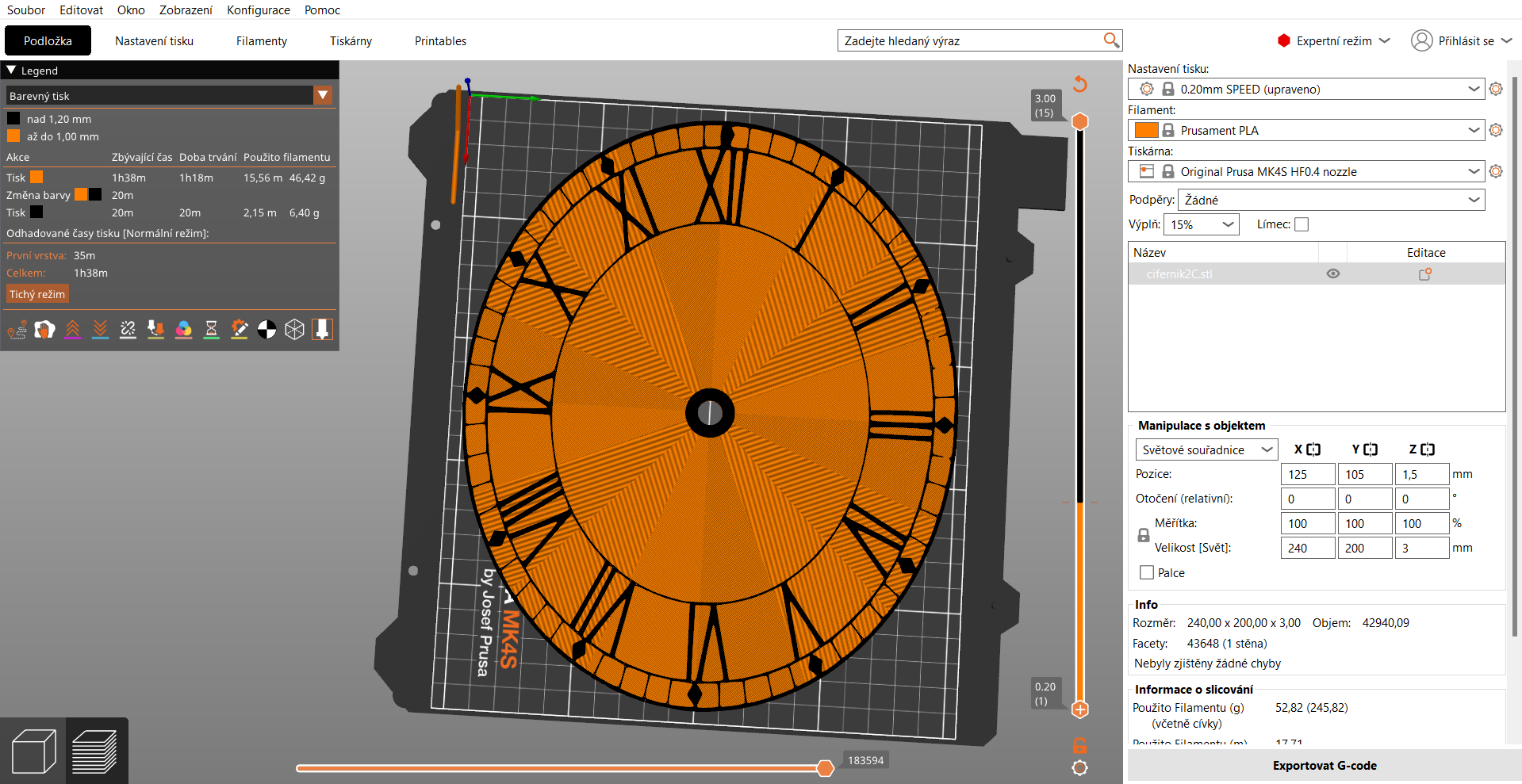1522x784 pixels.
Task: Toggle tool changes icon in legend
Action: [155, 330]
